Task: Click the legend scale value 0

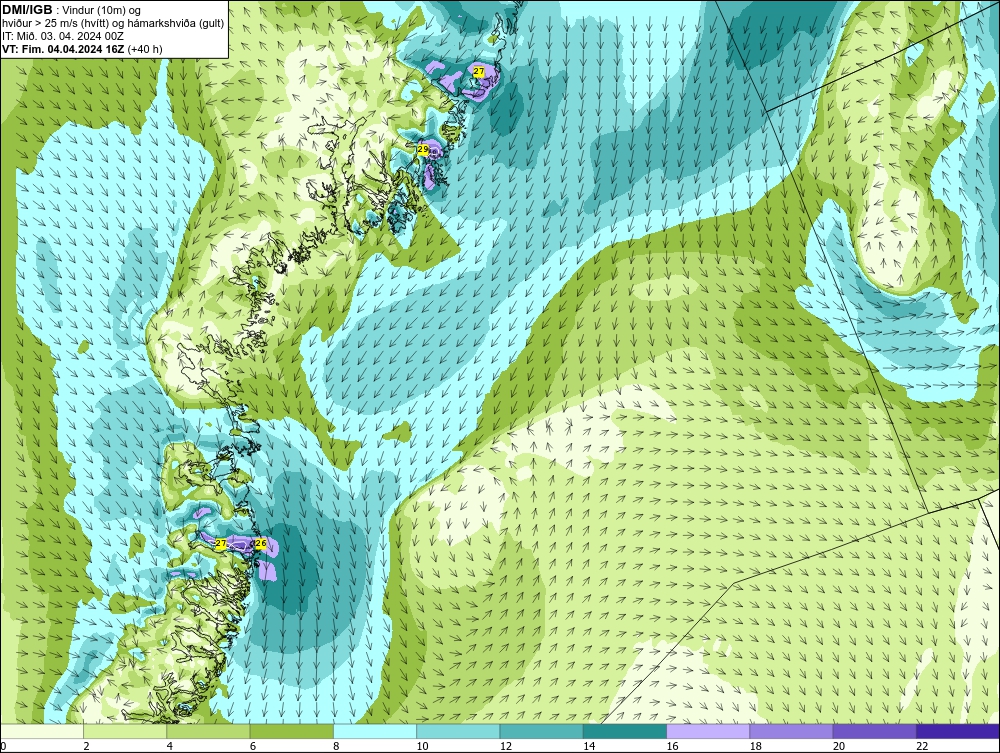Action: (3, 747)
